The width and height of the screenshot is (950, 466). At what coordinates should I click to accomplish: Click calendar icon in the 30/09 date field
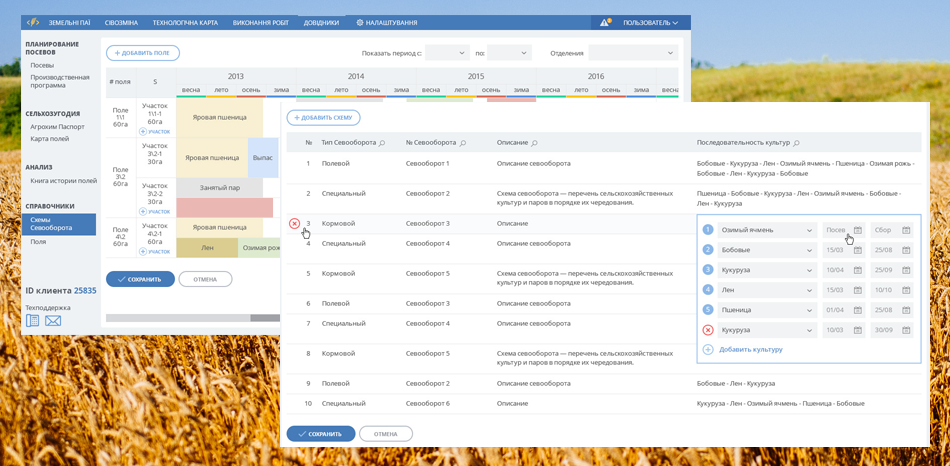(906, 330)
